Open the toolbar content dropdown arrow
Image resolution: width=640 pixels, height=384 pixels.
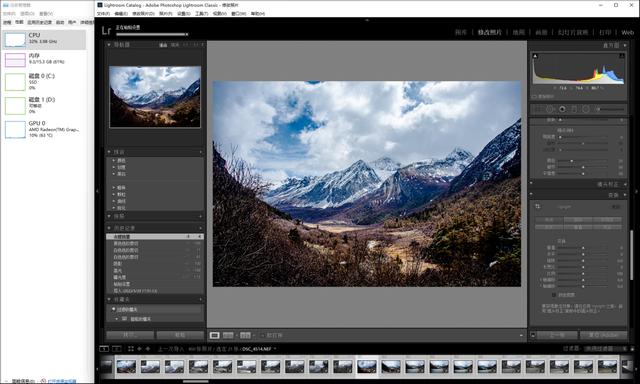pyautogui.click(x=521, y=335)
